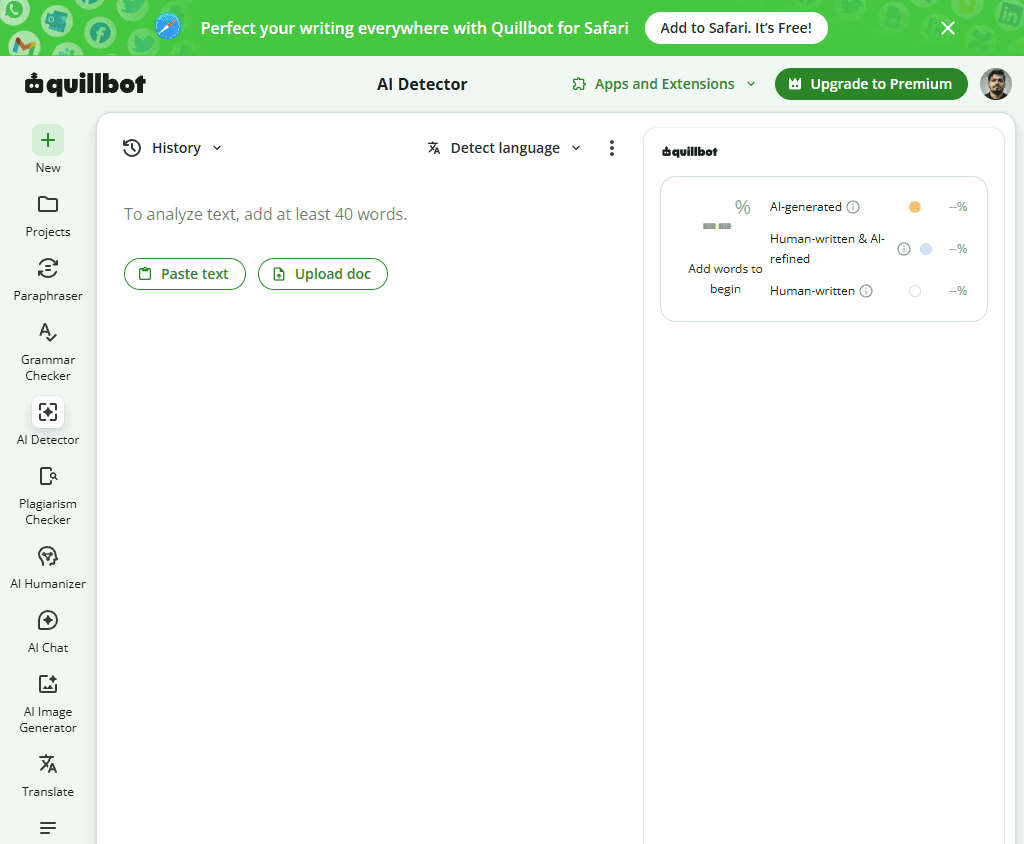The image size is (1024, 844).
Task: Click the Paste text button
Action: coord(185,274)
